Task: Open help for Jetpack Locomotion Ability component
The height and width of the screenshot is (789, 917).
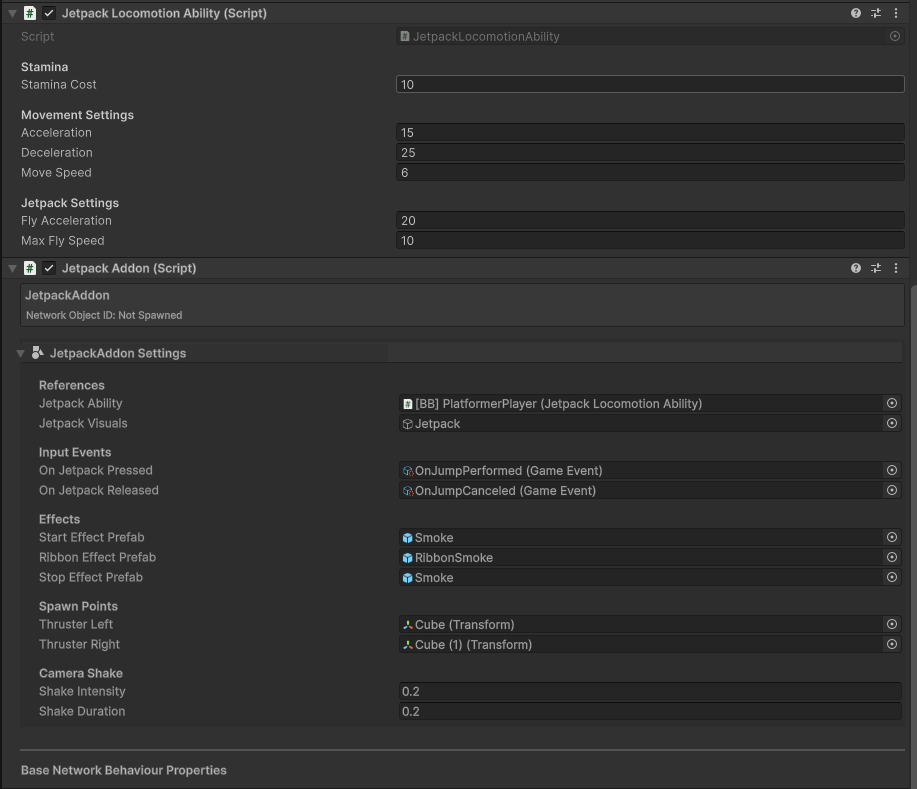Action: (856, 14)
